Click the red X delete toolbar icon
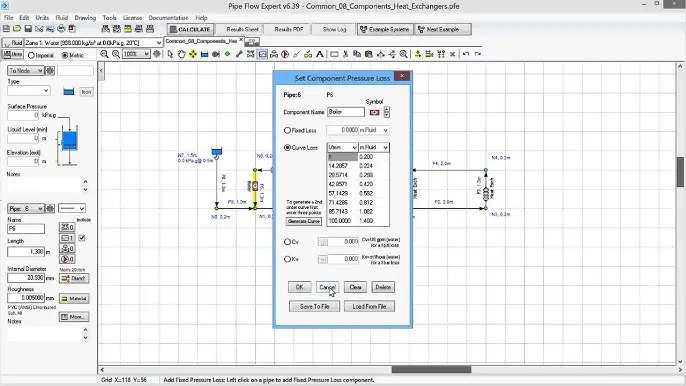Screen dimensions: 686x386 pyautogui.click(x=452, y=54)
